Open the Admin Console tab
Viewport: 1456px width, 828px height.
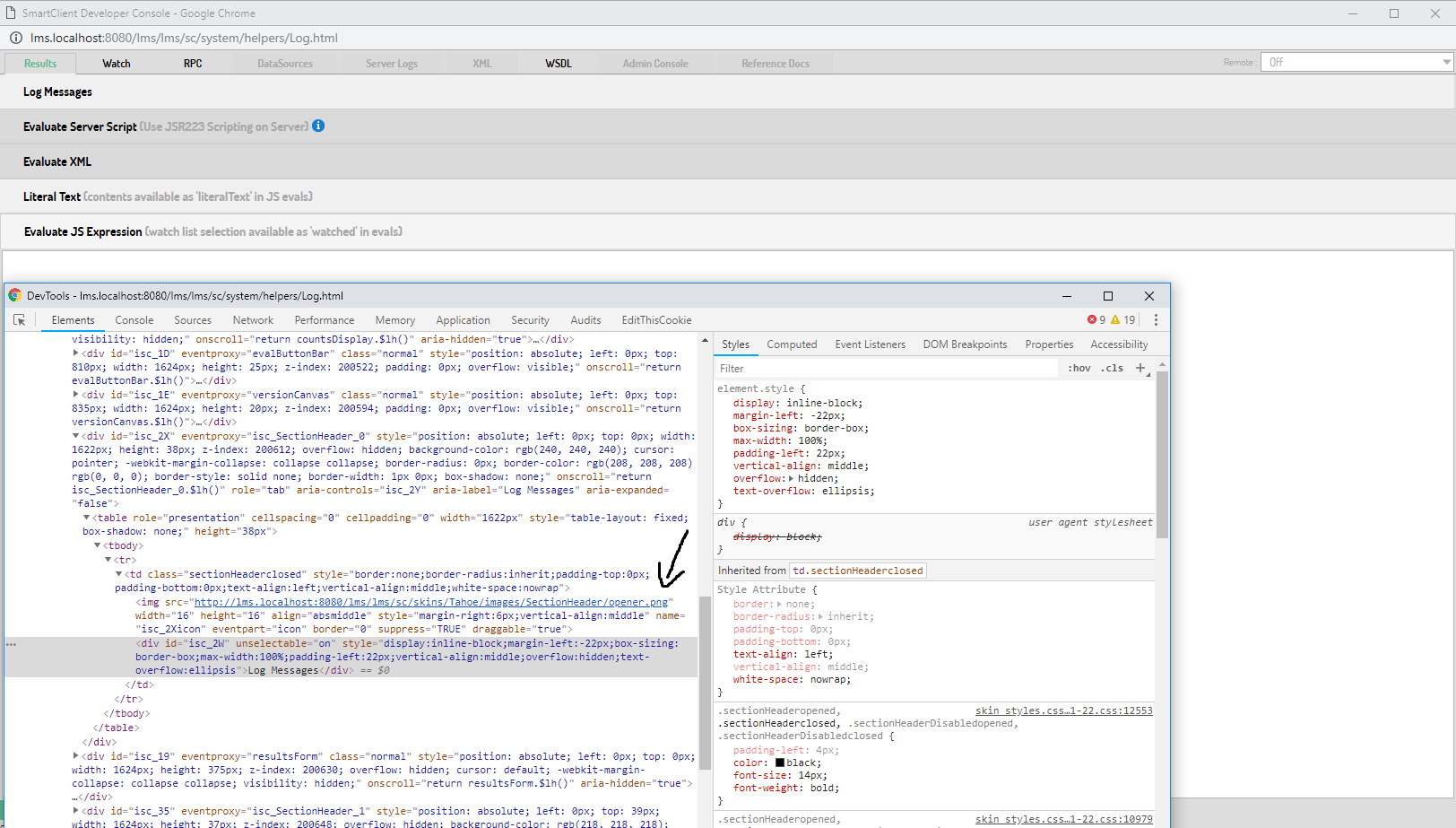[655, 64]
